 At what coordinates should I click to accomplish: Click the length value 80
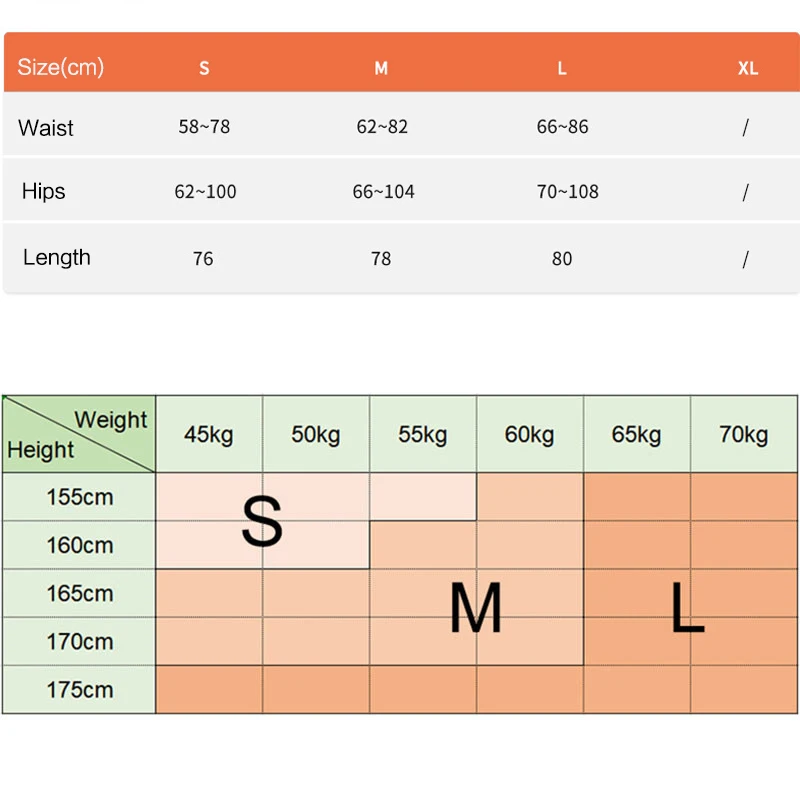562,259
